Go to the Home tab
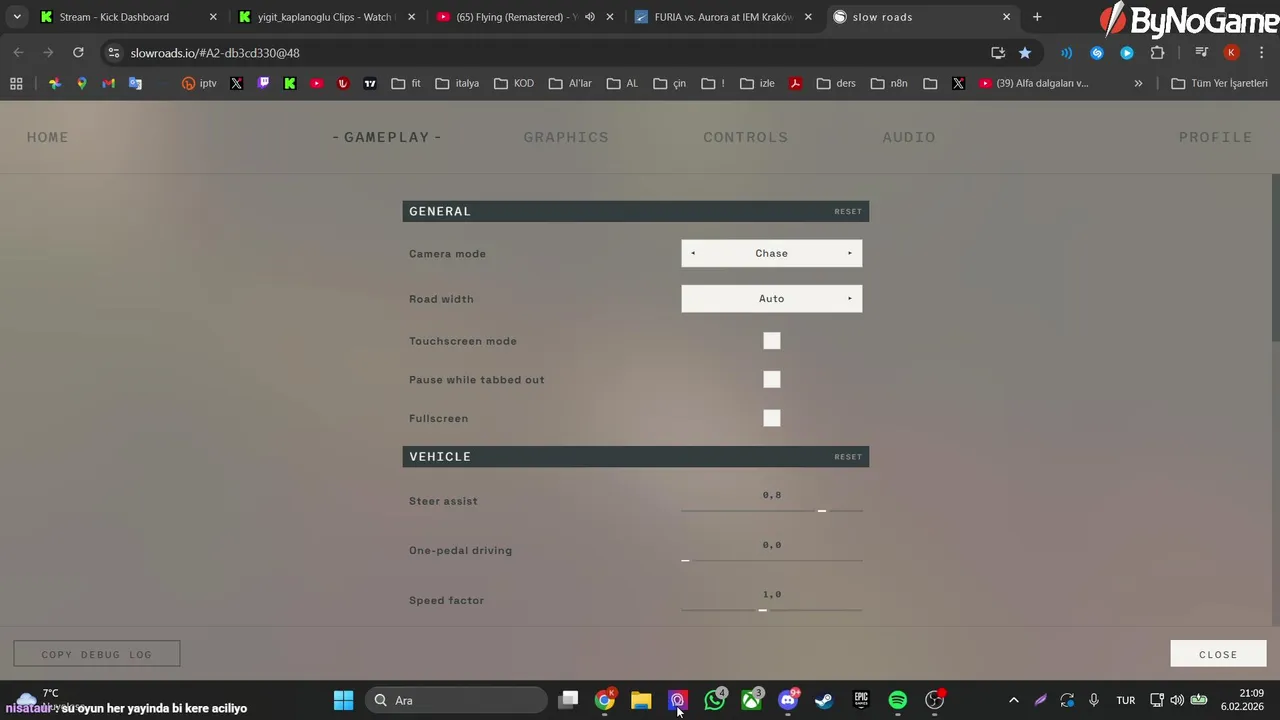This screenshot has width=1280, height=720. [48, 137]
